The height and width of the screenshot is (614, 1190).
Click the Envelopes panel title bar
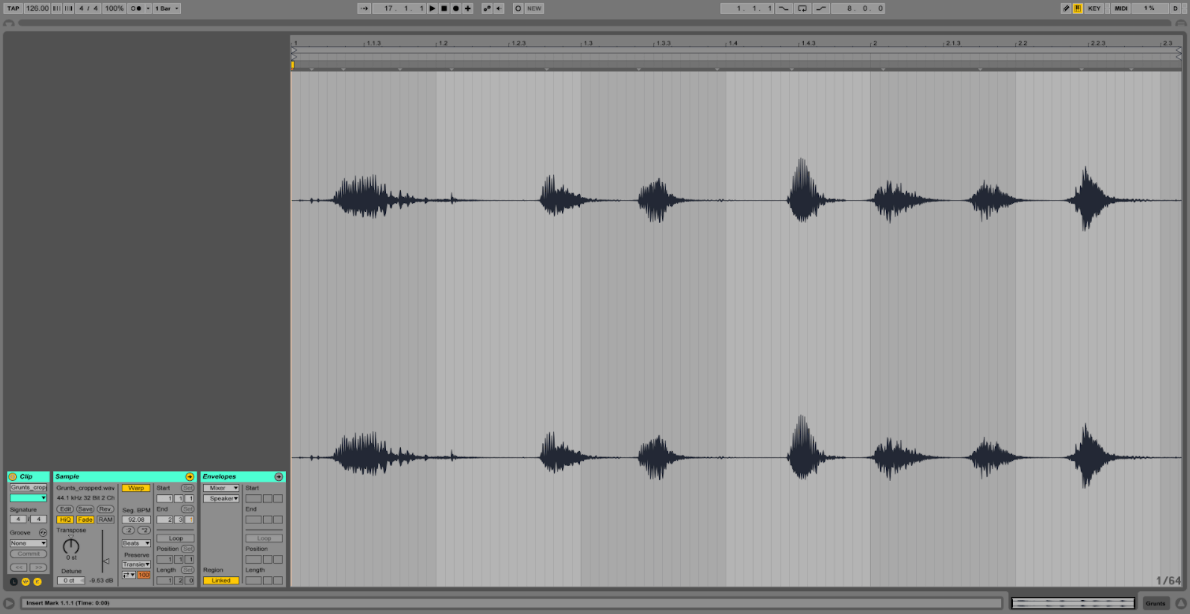pyautogui.click(x=235, y=477)
